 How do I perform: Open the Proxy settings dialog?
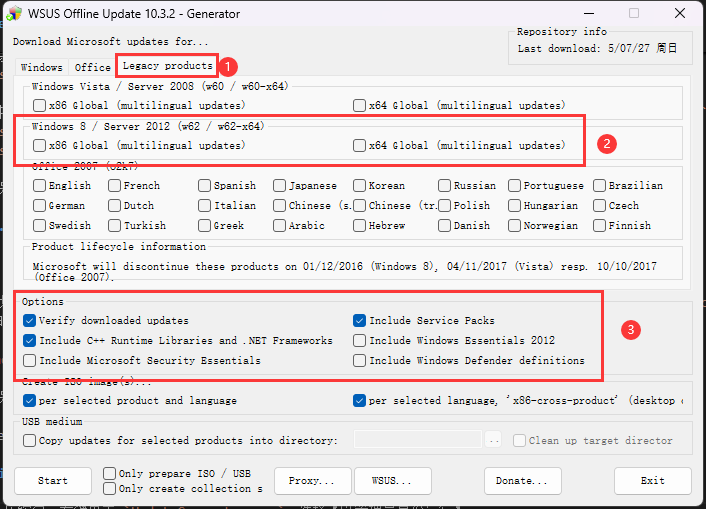[x=312, y=481]
